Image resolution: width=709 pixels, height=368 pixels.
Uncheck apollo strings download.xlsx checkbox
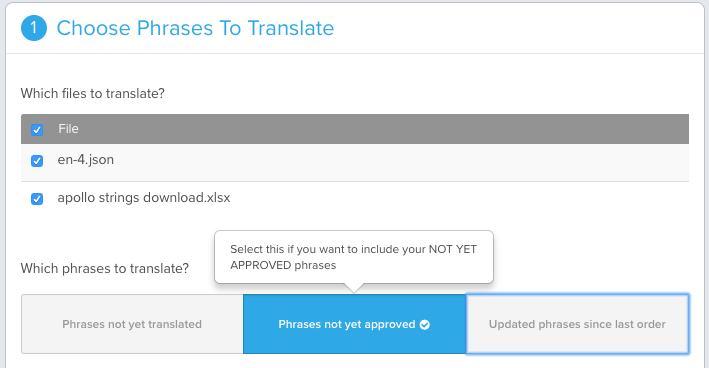pyautogui.click(x=37, y=199)
